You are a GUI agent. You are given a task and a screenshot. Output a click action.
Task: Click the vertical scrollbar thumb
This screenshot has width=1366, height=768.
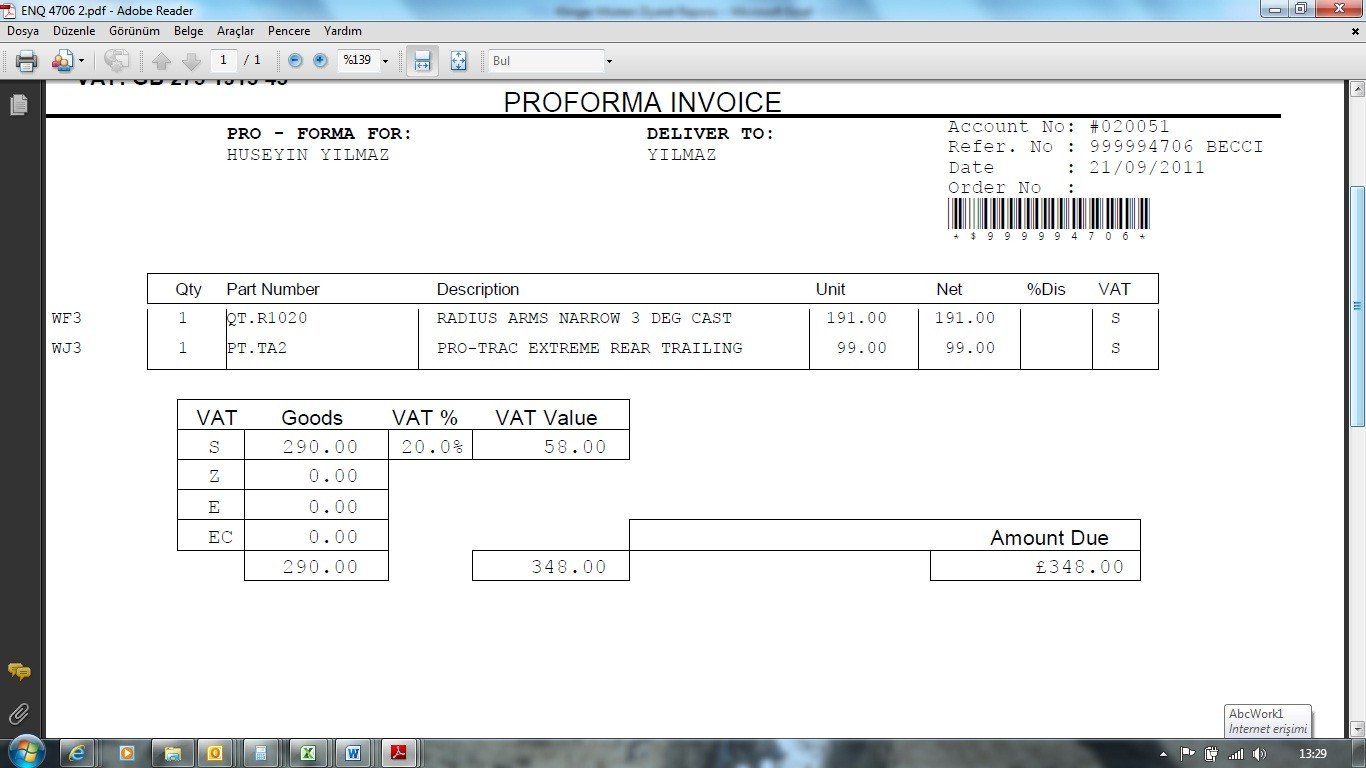pos(1357,305)
